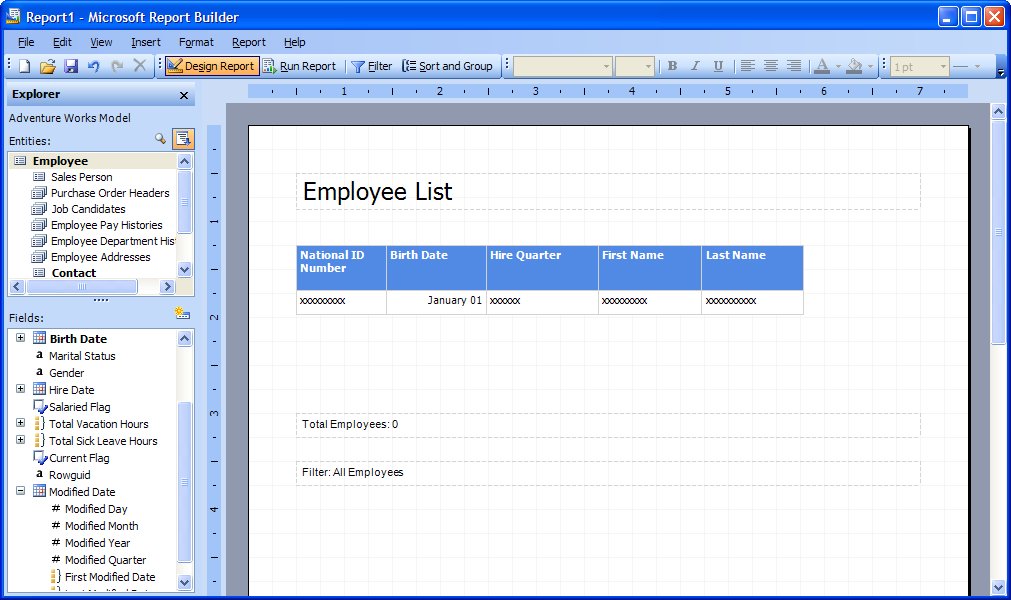Screen dimensions: 1011x600
Task: Toggle the advanced entities view button
Action: (183, 139)
